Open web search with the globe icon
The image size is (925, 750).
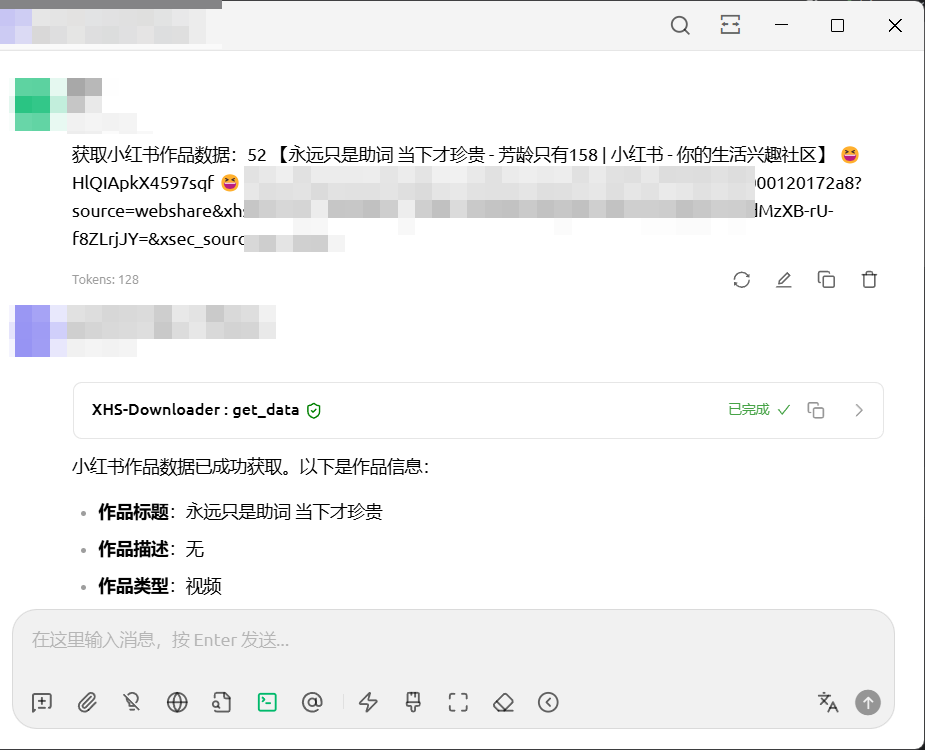point(177,702)
